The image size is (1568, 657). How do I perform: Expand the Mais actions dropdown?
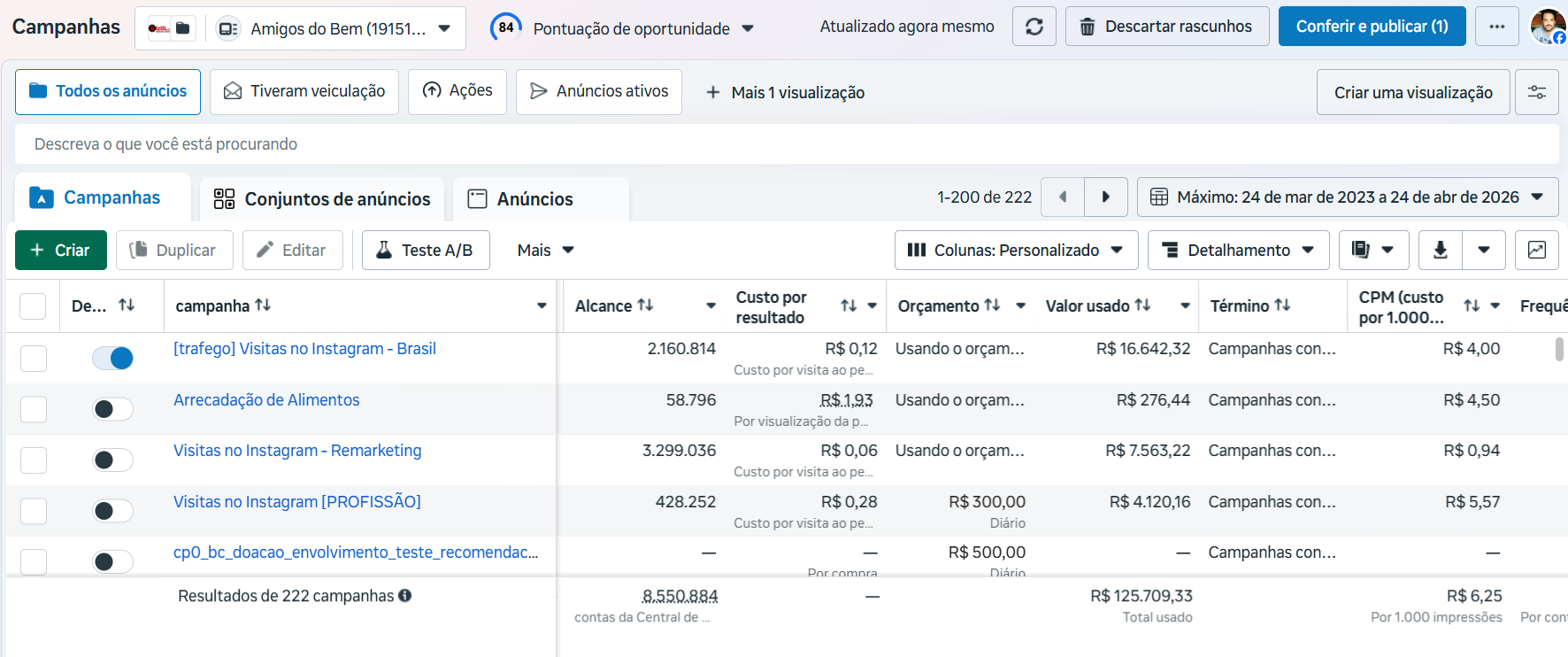click(x=546, y=251)
